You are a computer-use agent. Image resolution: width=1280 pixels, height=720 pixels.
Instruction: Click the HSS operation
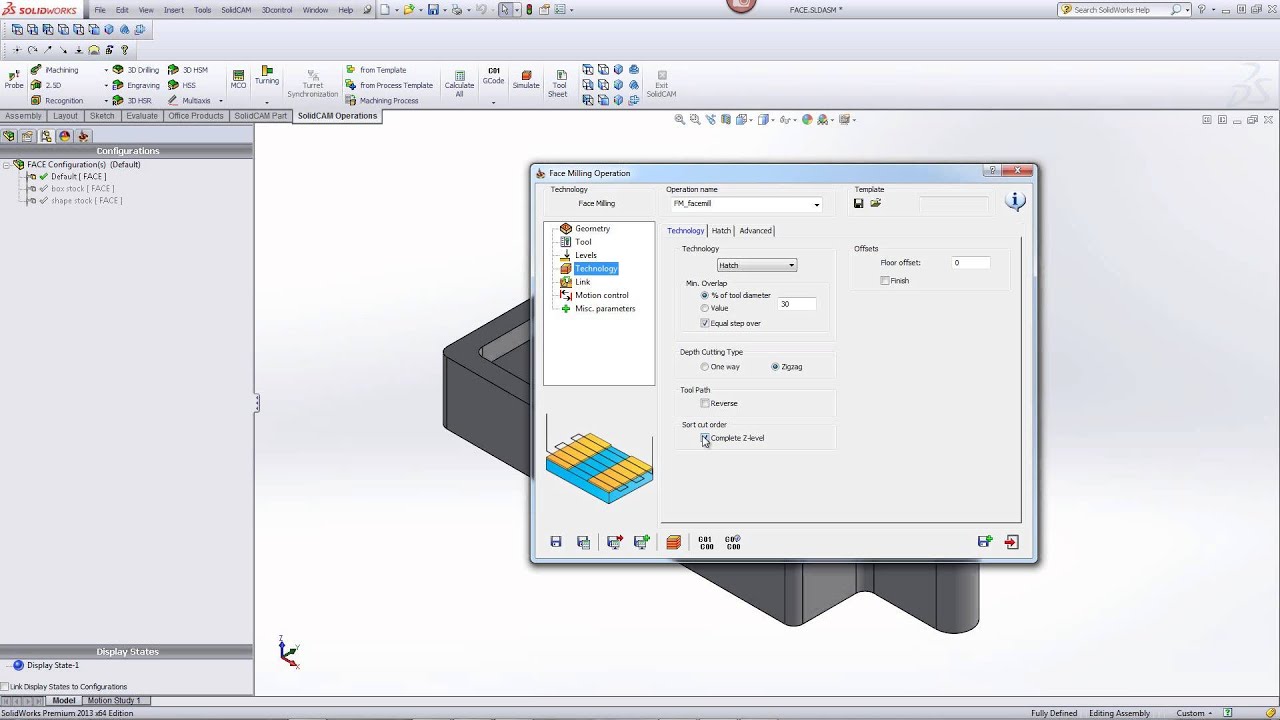[182, 85]
